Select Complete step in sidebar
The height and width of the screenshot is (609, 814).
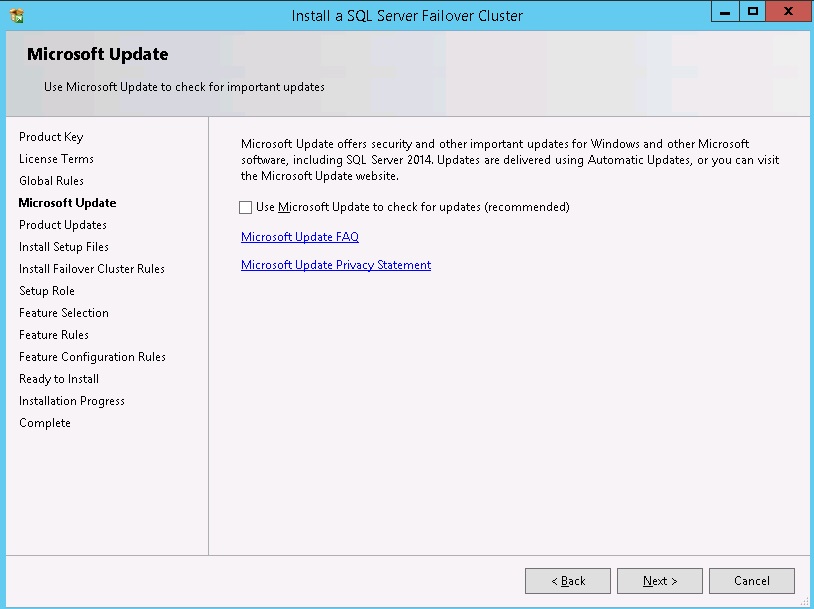[x=45, y=423]
